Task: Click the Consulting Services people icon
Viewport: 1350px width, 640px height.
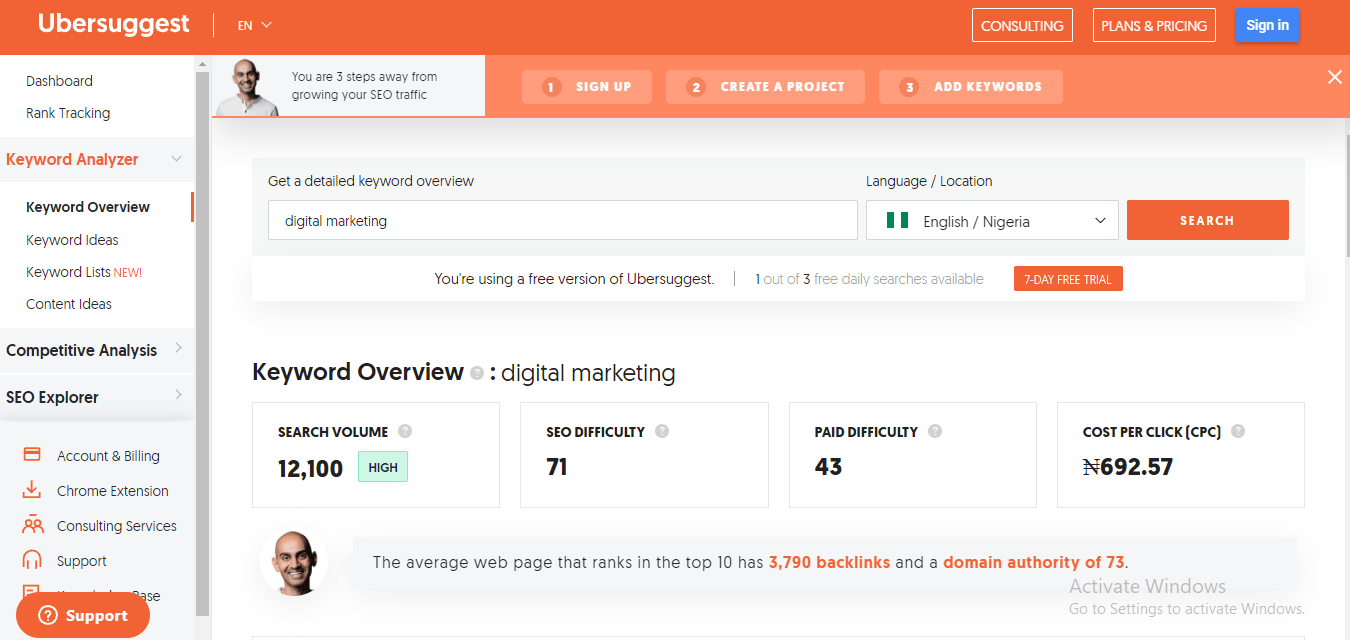Action: (x=32, y=525)
